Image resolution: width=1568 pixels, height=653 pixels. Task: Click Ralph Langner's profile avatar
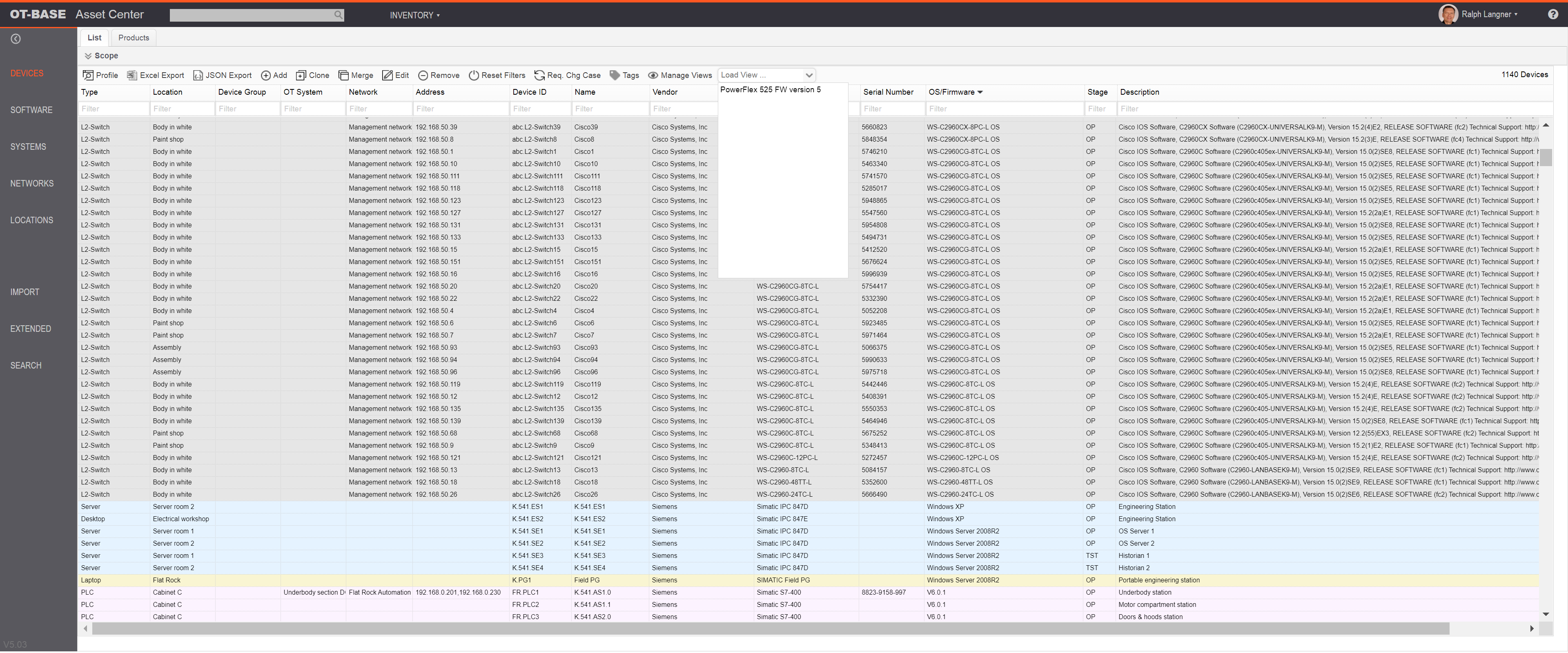click(x=1448, y=15)
